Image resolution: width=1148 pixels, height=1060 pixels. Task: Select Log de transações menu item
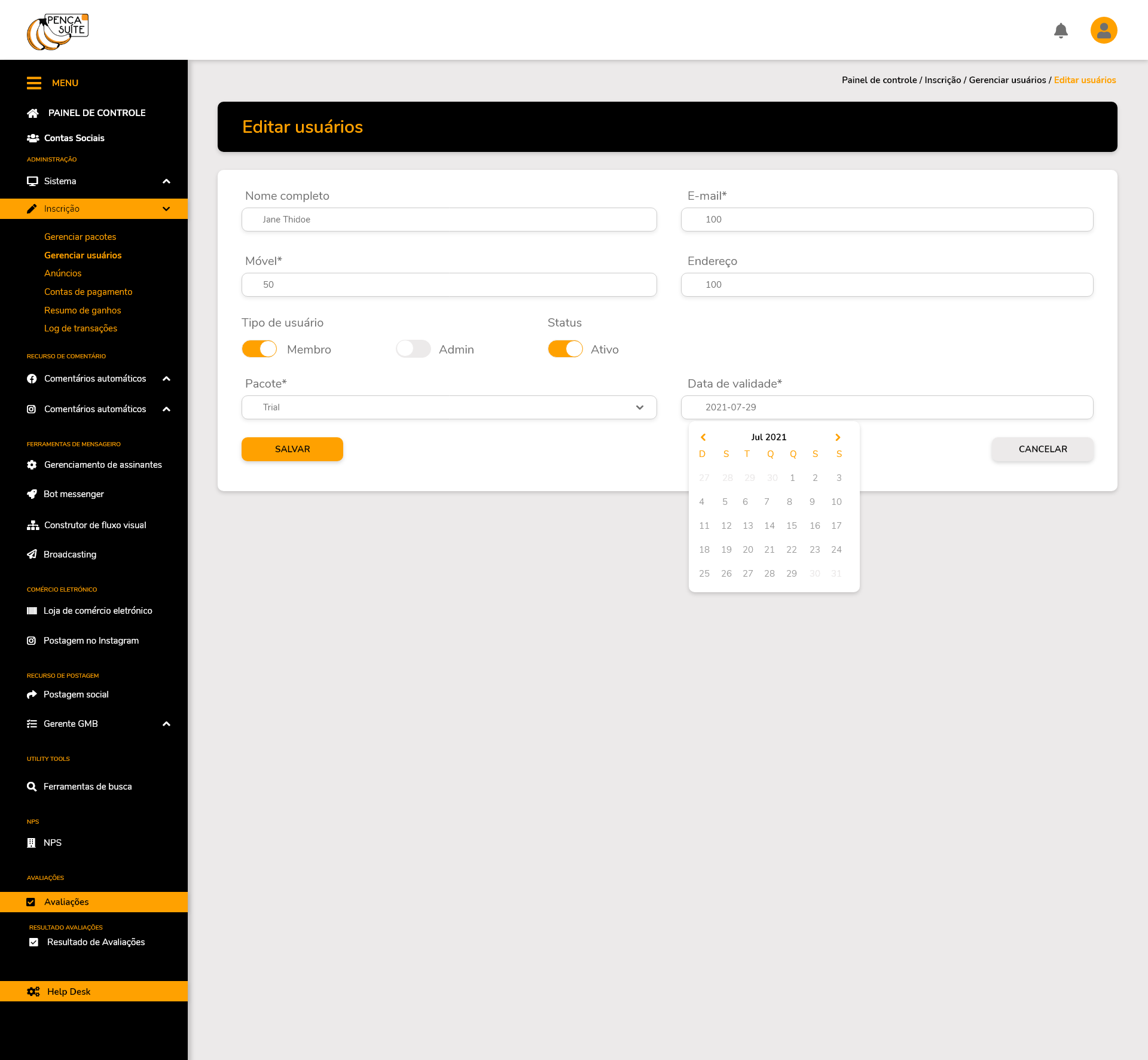[x=81, y=328]
